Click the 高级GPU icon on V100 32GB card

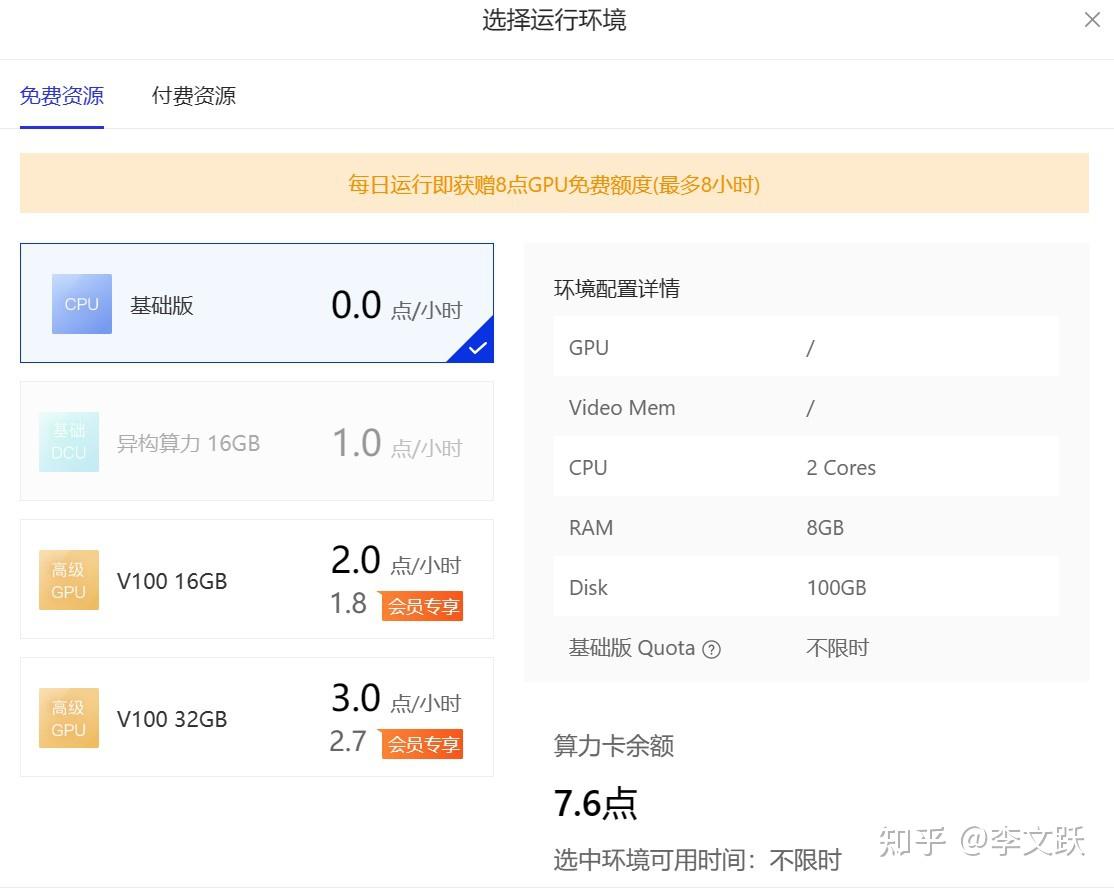[68, 717]
